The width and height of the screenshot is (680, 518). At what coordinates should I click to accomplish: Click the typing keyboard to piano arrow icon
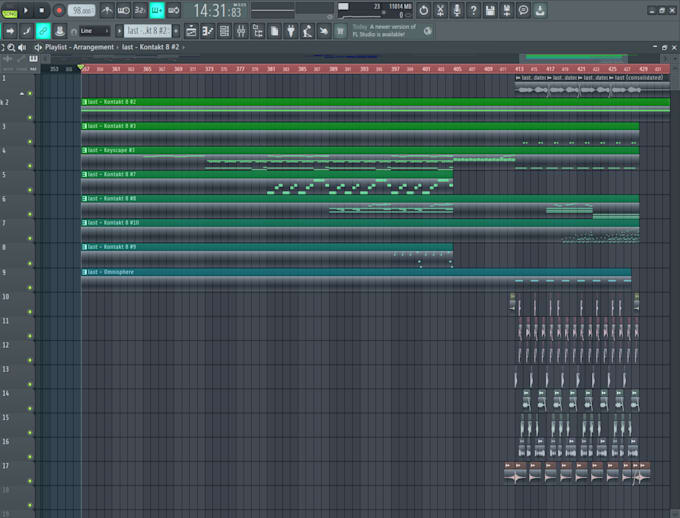(x=10, y=31)
